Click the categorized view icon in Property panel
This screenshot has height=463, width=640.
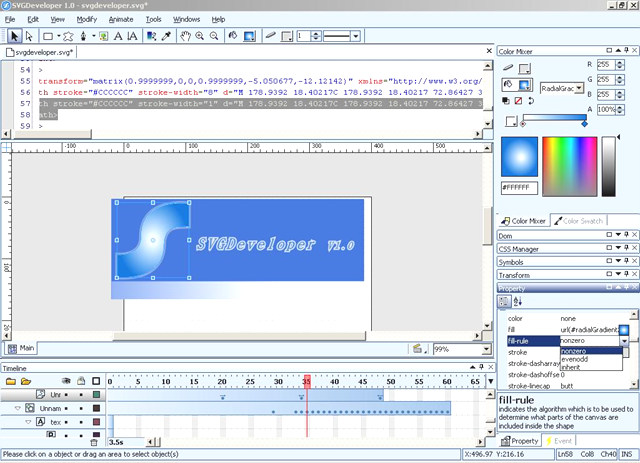(x=504, y=302)
